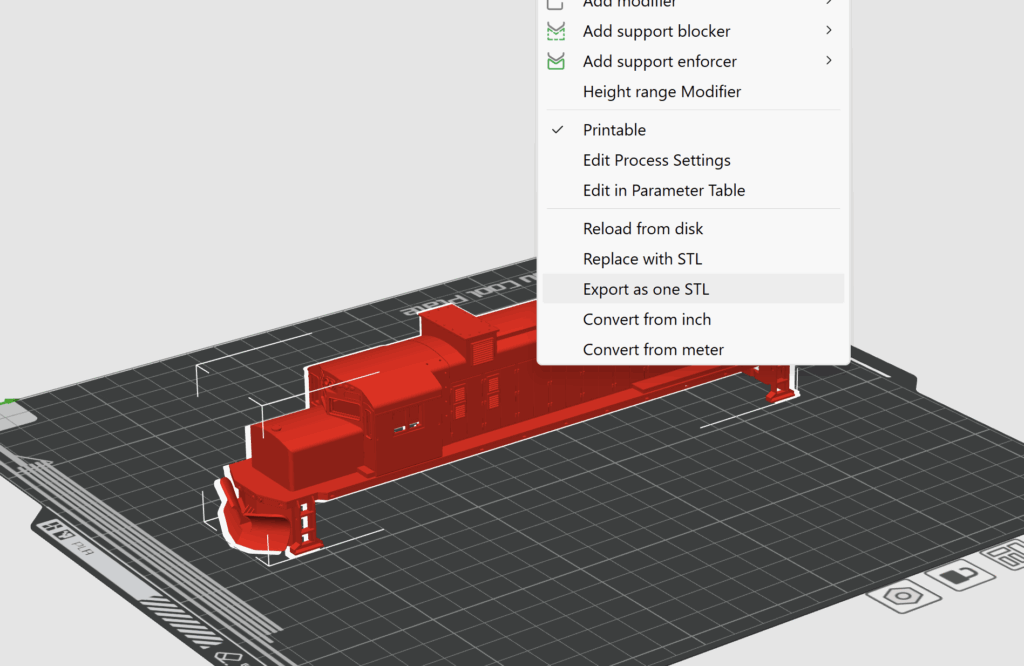Image resolution: width=1024 pixels, height=666 pixels.
Task: Click the green Add support enforcer icon
Action: (556, 62)
